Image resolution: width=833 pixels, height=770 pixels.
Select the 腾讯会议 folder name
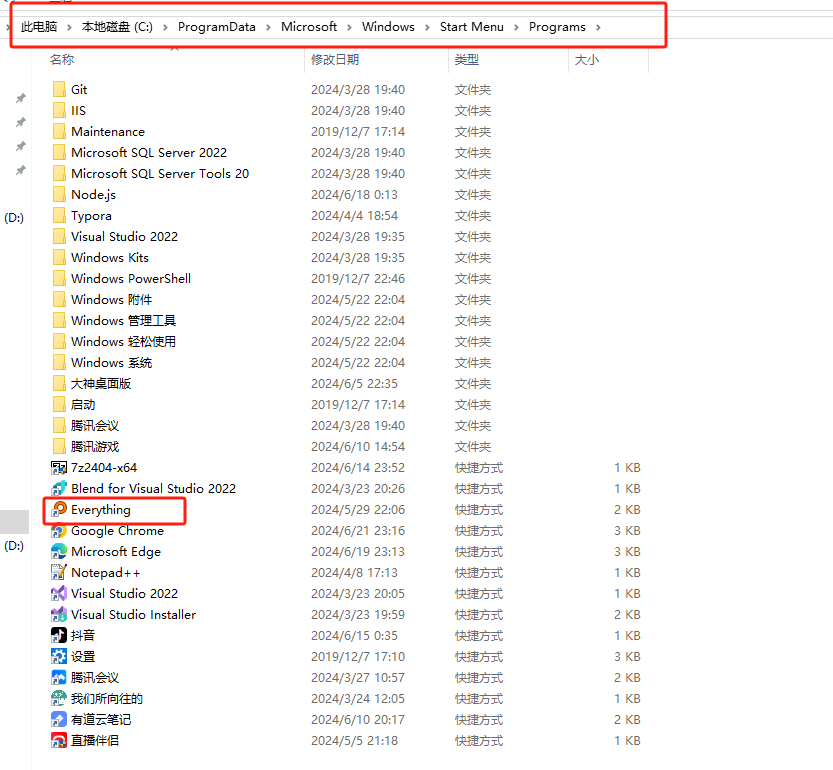click(95, 426)
